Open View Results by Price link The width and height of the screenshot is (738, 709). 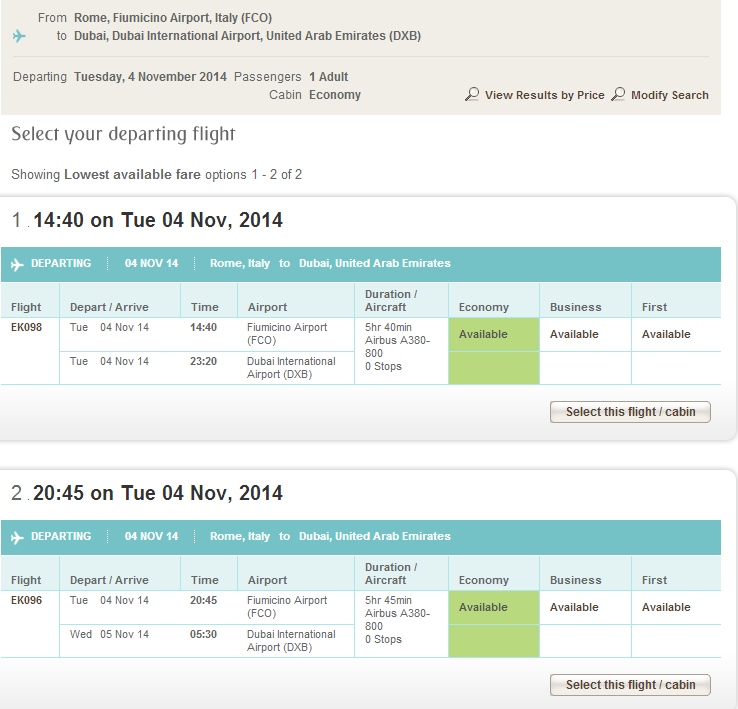pos(544,95)
